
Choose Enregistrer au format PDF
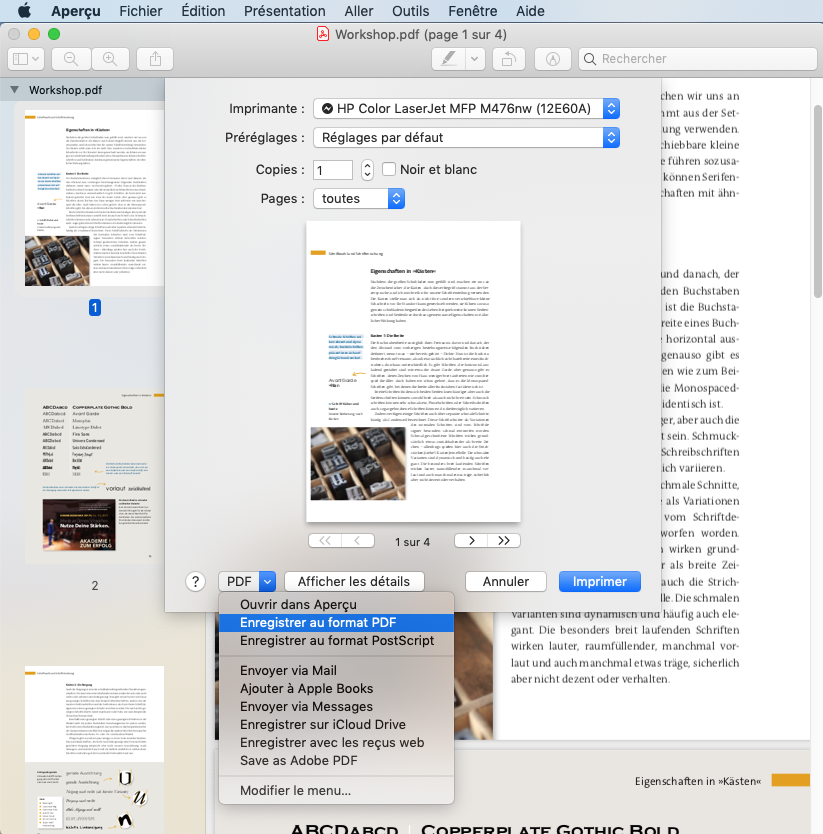(x=336, y=623)
